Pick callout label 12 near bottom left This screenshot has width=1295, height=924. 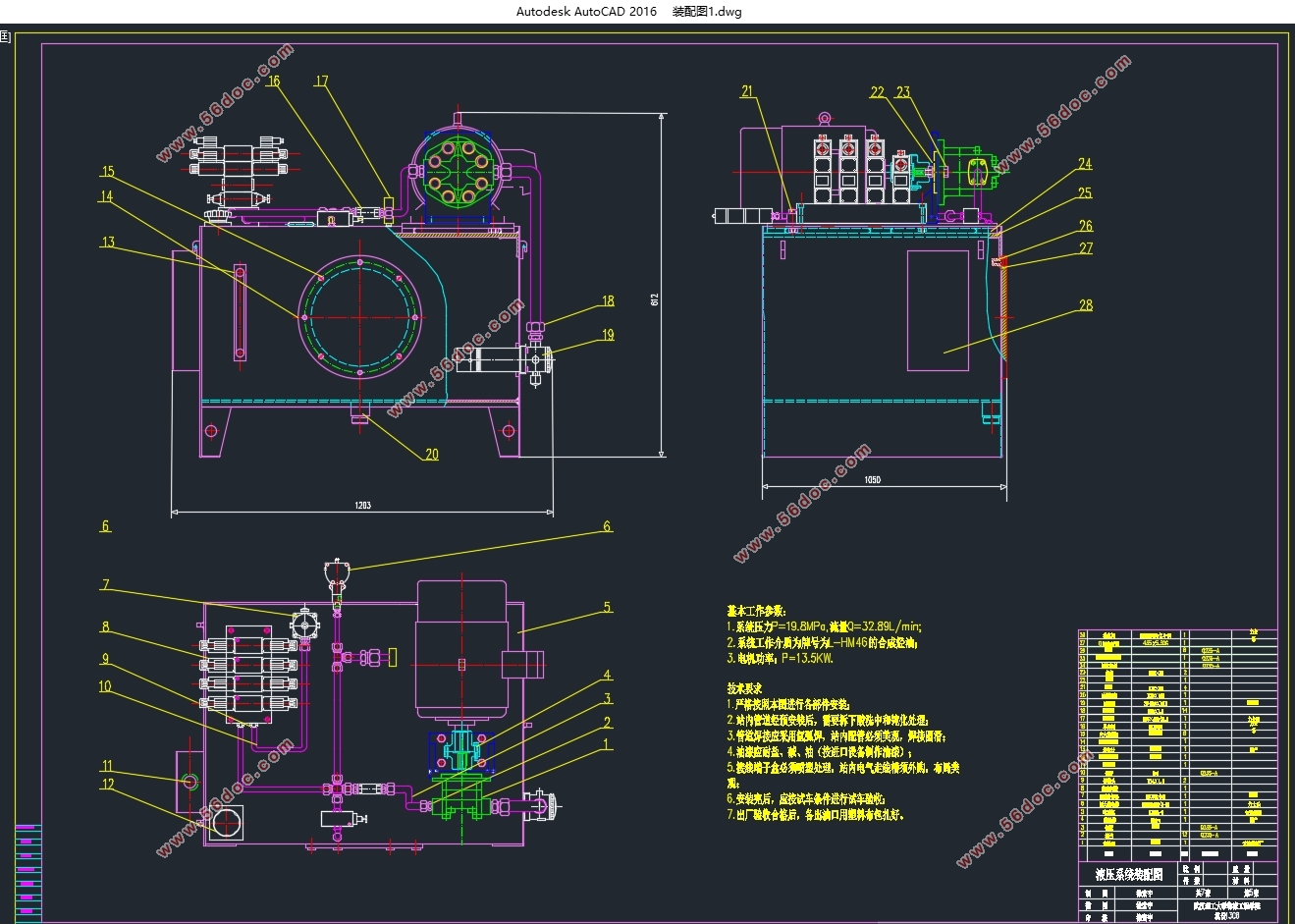108,784
